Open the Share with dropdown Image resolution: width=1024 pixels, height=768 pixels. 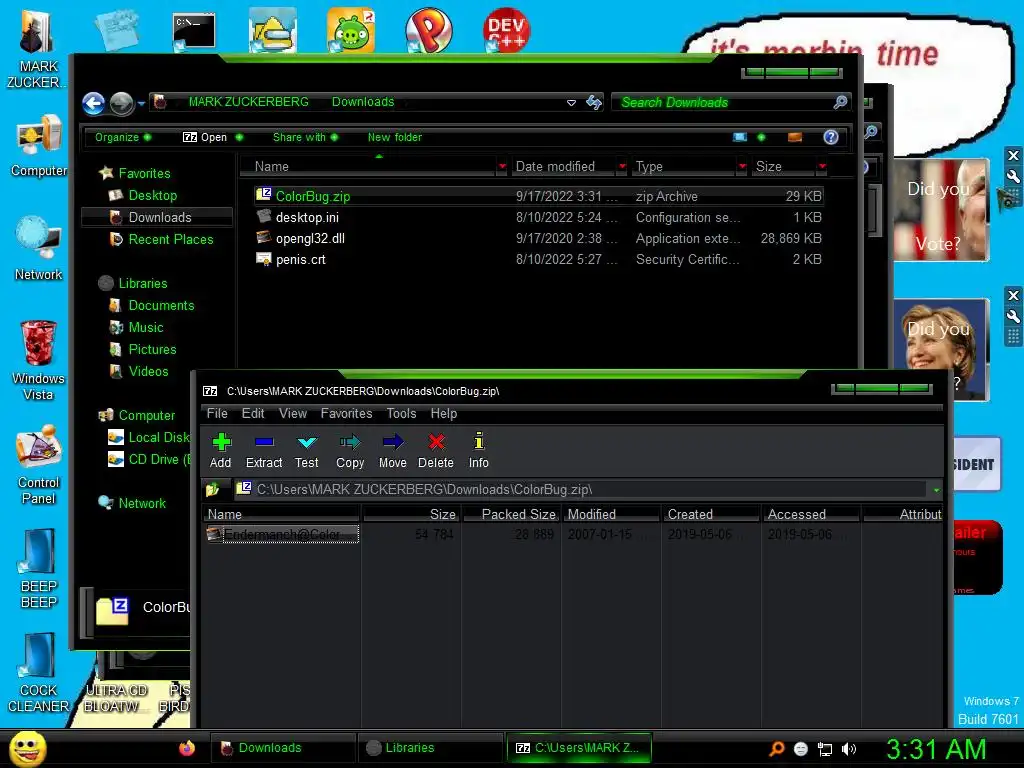point(306,137)
